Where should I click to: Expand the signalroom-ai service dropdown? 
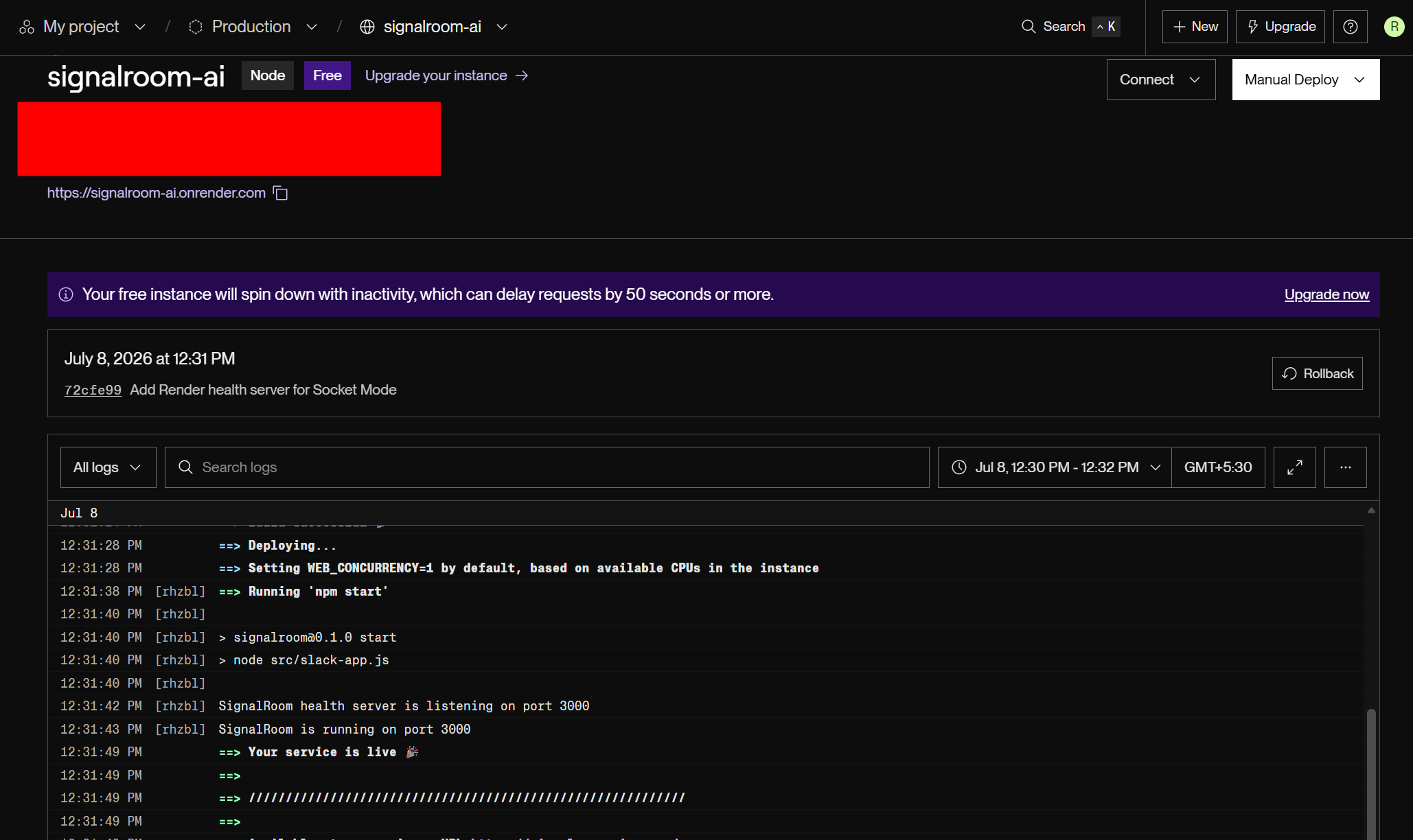(502, 27)
